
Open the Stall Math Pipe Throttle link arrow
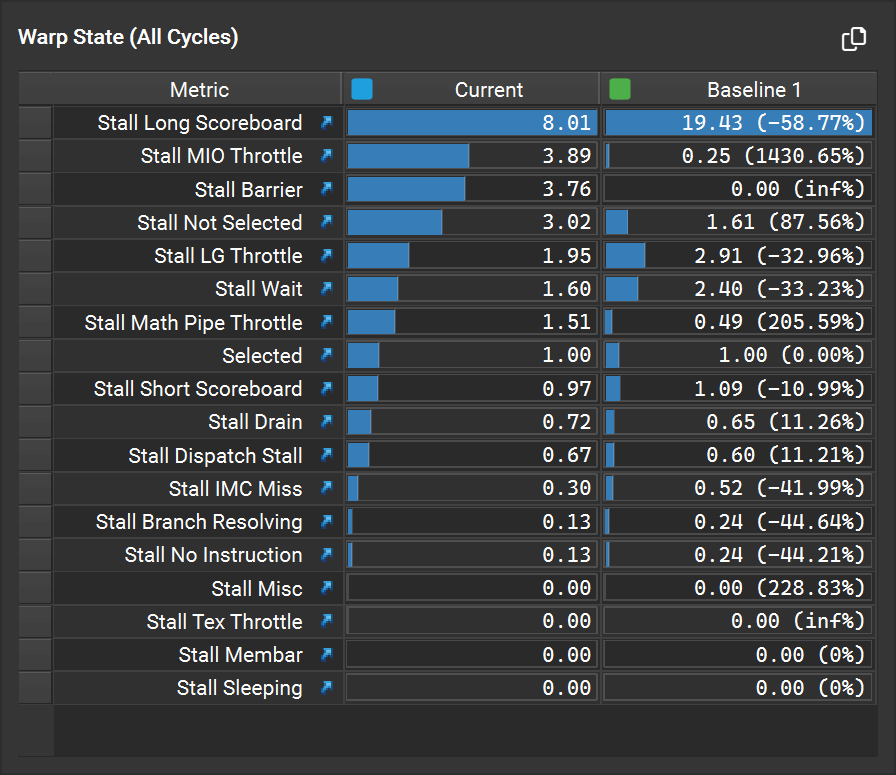tap(326, 322)
